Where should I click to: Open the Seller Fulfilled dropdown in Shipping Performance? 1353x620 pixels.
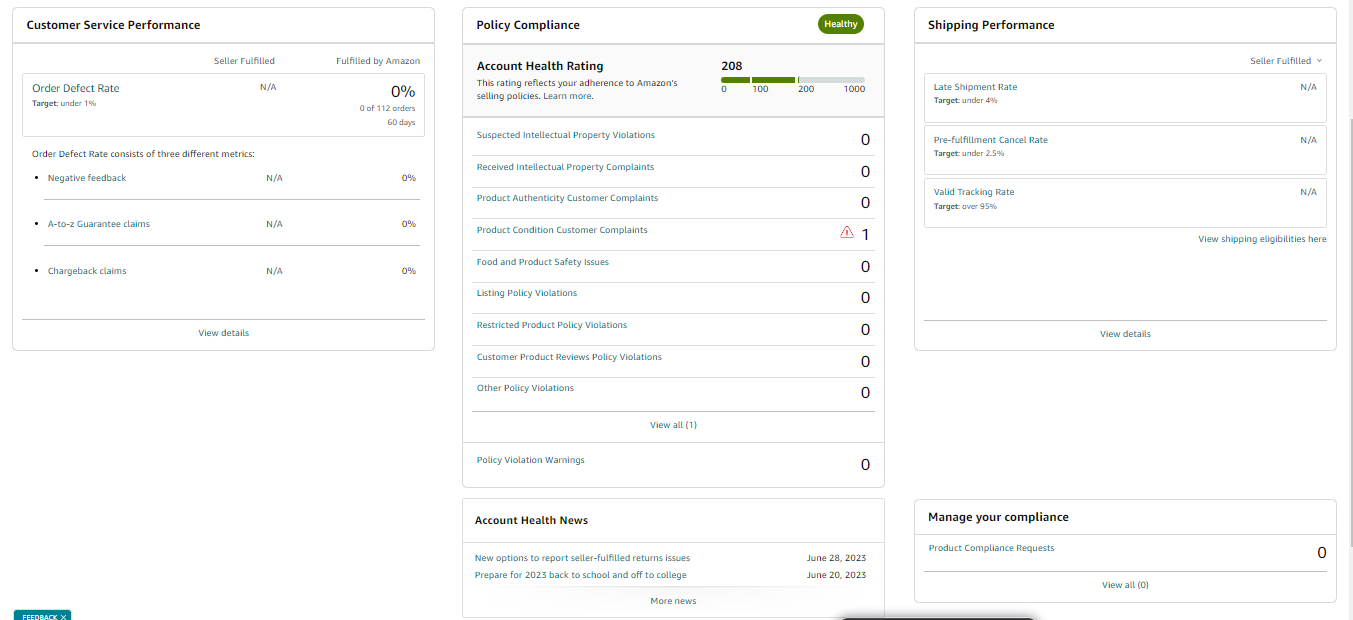(x=1286, y=61)
